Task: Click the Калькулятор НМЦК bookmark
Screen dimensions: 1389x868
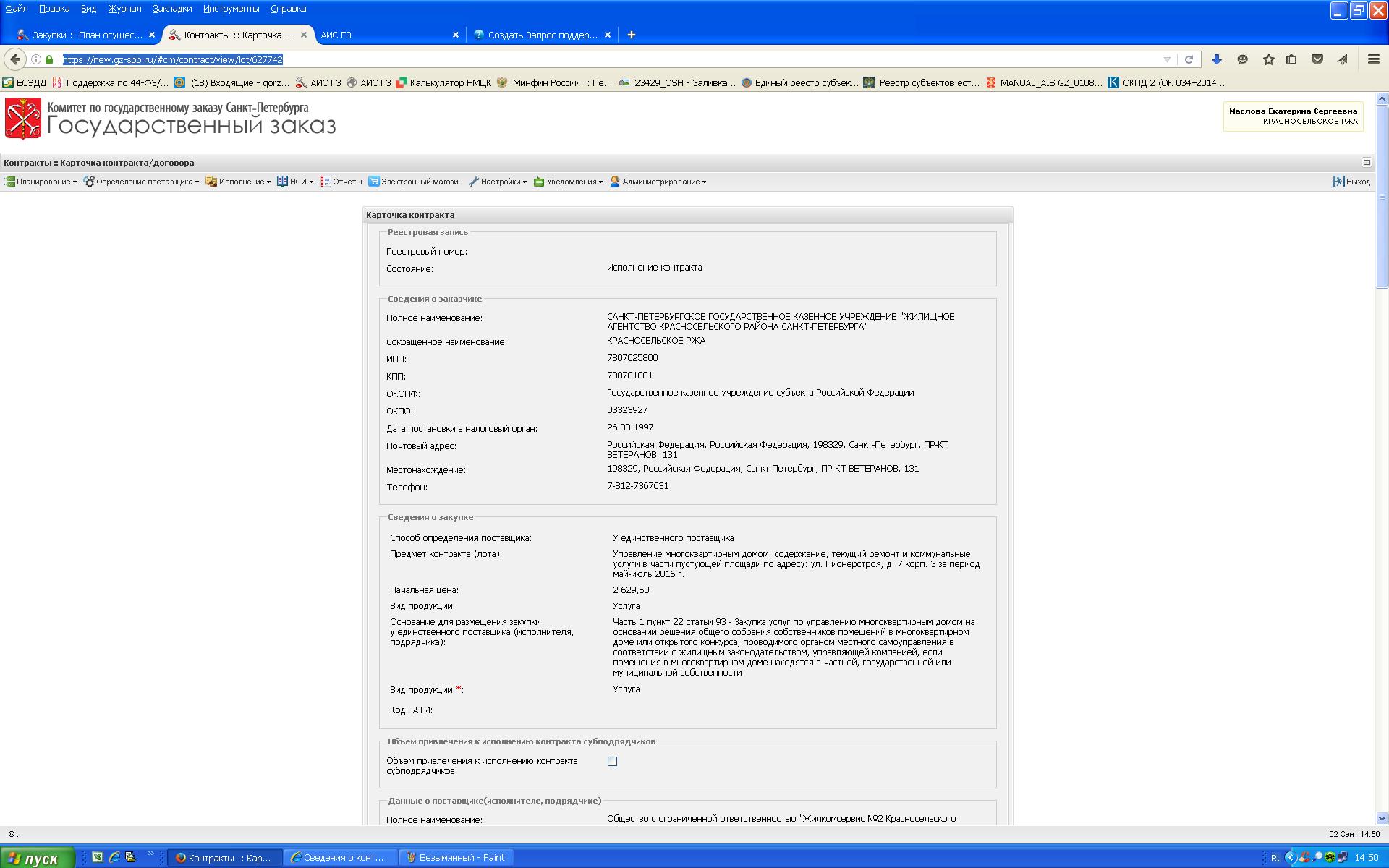Action: 443,82
